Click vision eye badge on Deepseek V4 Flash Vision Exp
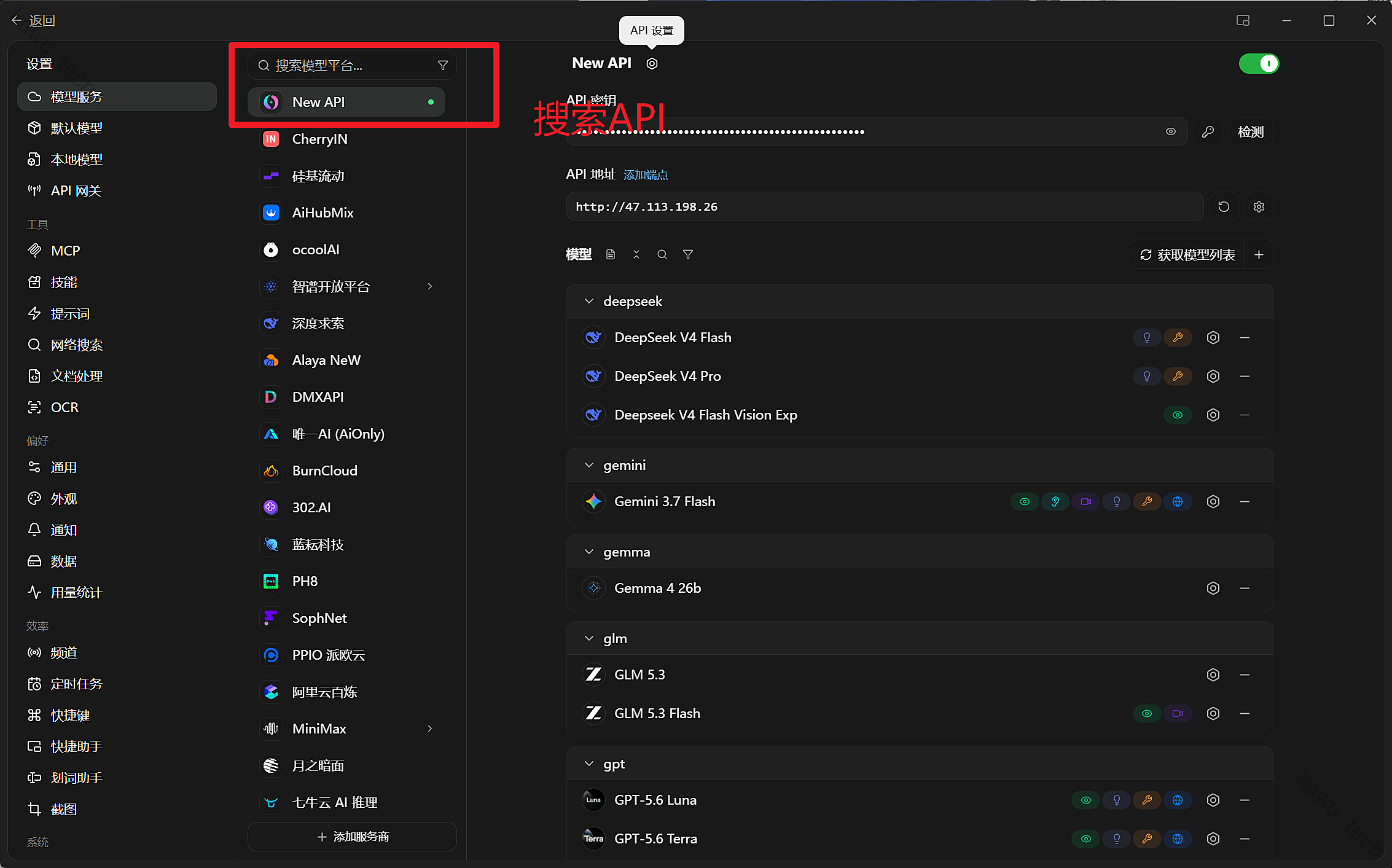The height and width of the screenshot is (868, 1392). [1178, 415]
